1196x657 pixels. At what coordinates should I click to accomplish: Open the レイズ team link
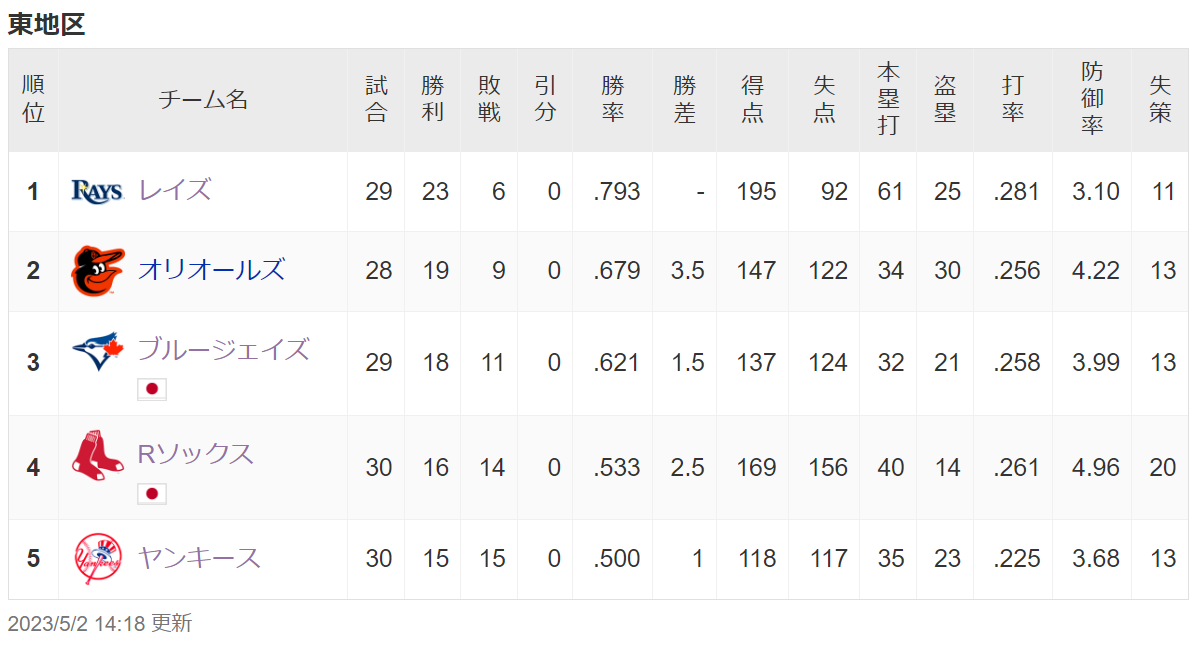point(175,190)
